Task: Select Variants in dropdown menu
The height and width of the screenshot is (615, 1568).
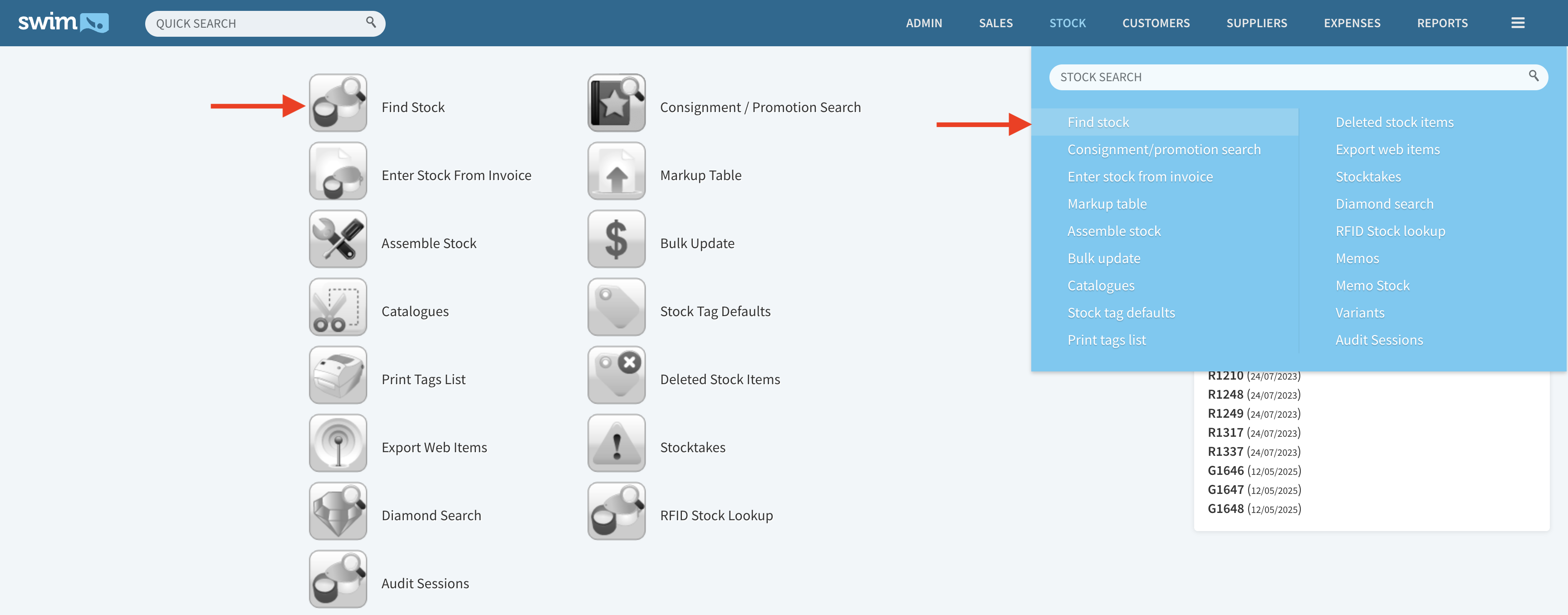Action: point(1359,312)
